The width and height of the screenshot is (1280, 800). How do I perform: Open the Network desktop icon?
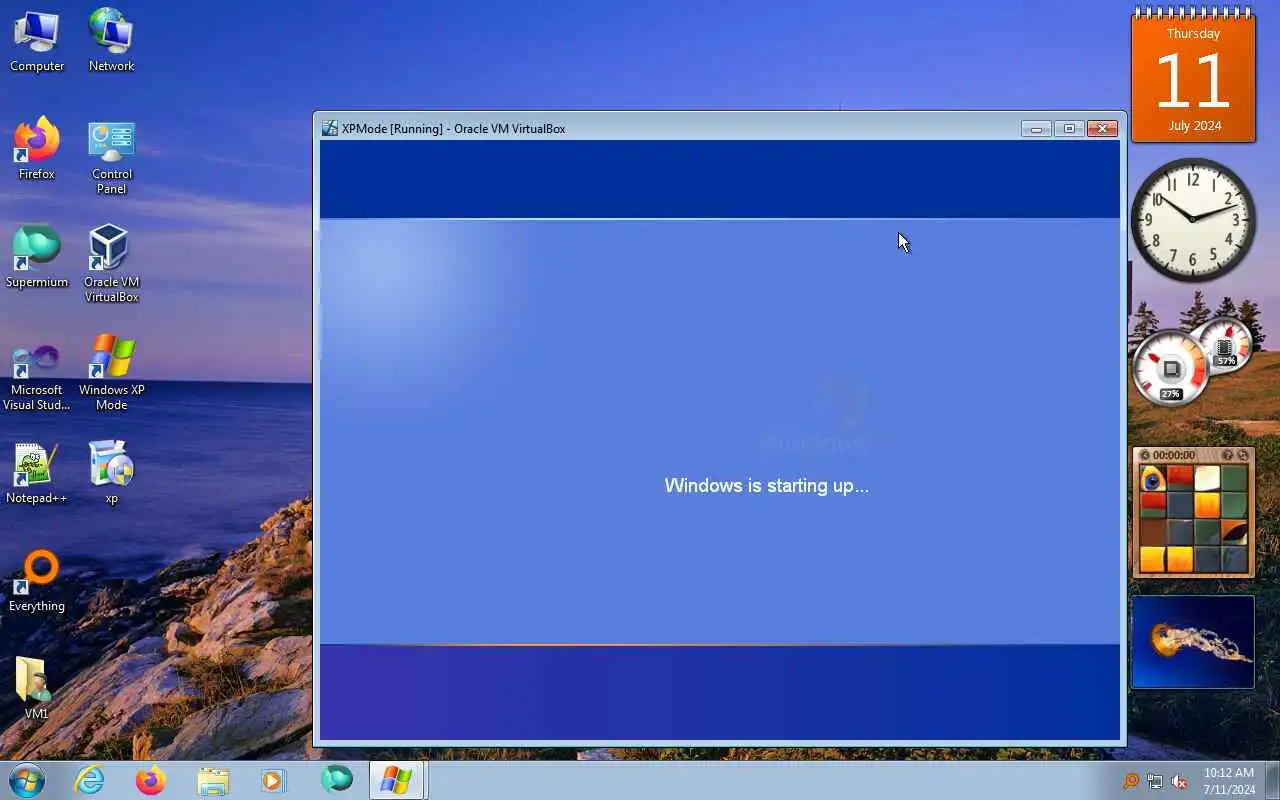pos(111,40)
